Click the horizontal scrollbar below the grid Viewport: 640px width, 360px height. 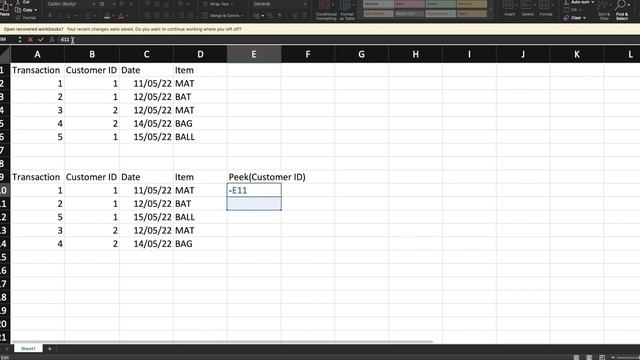coord(222,341)
